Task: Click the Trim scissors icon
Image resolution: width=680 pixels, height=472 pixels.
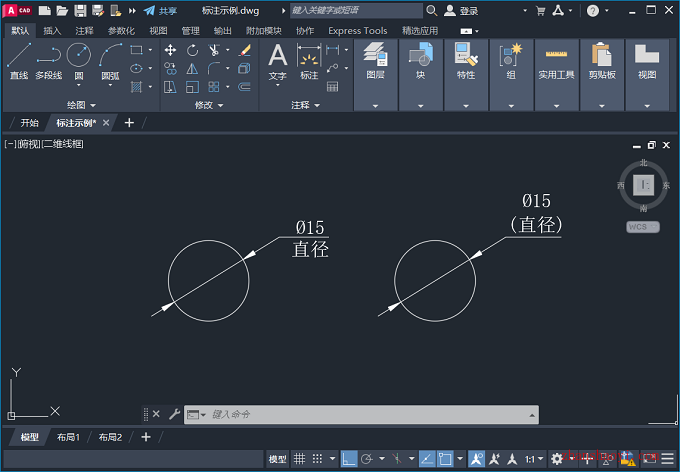Action: pos(214,50)
